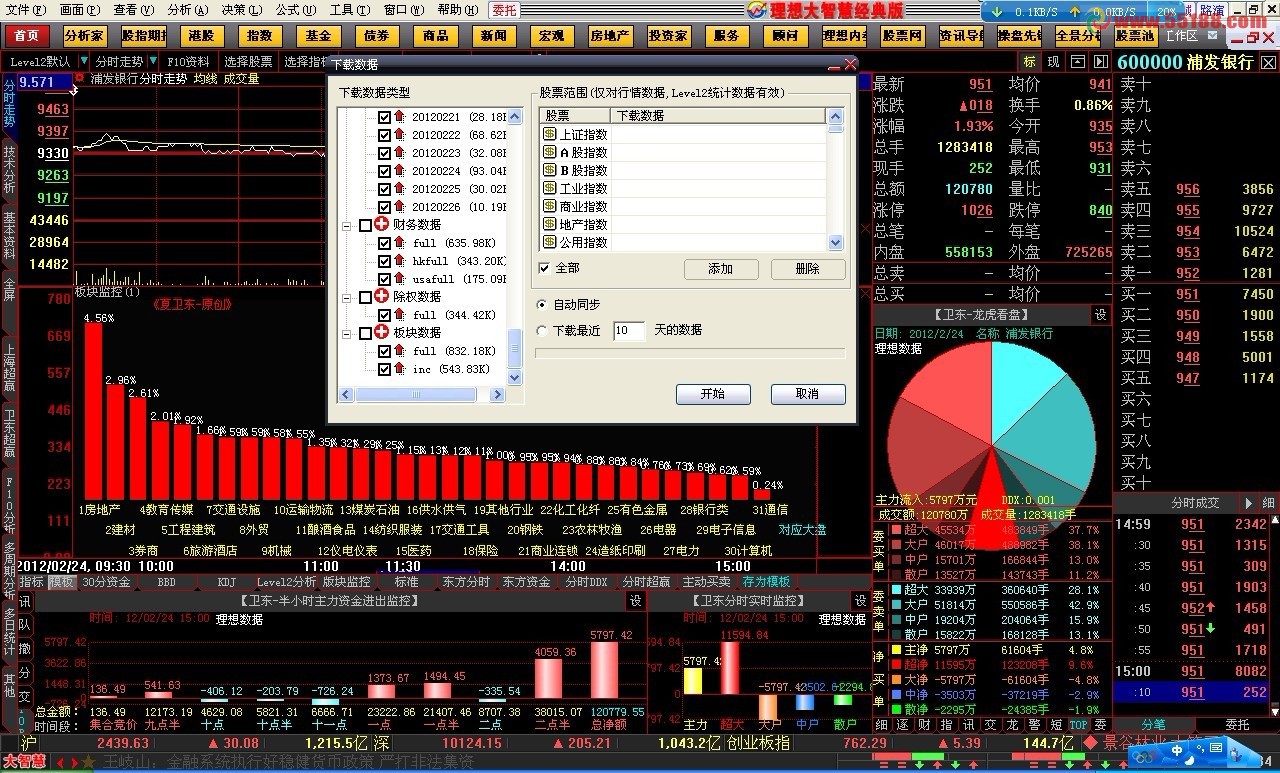The image size is (1280, 773).
Task: Open the 分析 menu
Action: click(x=188, y=9)
